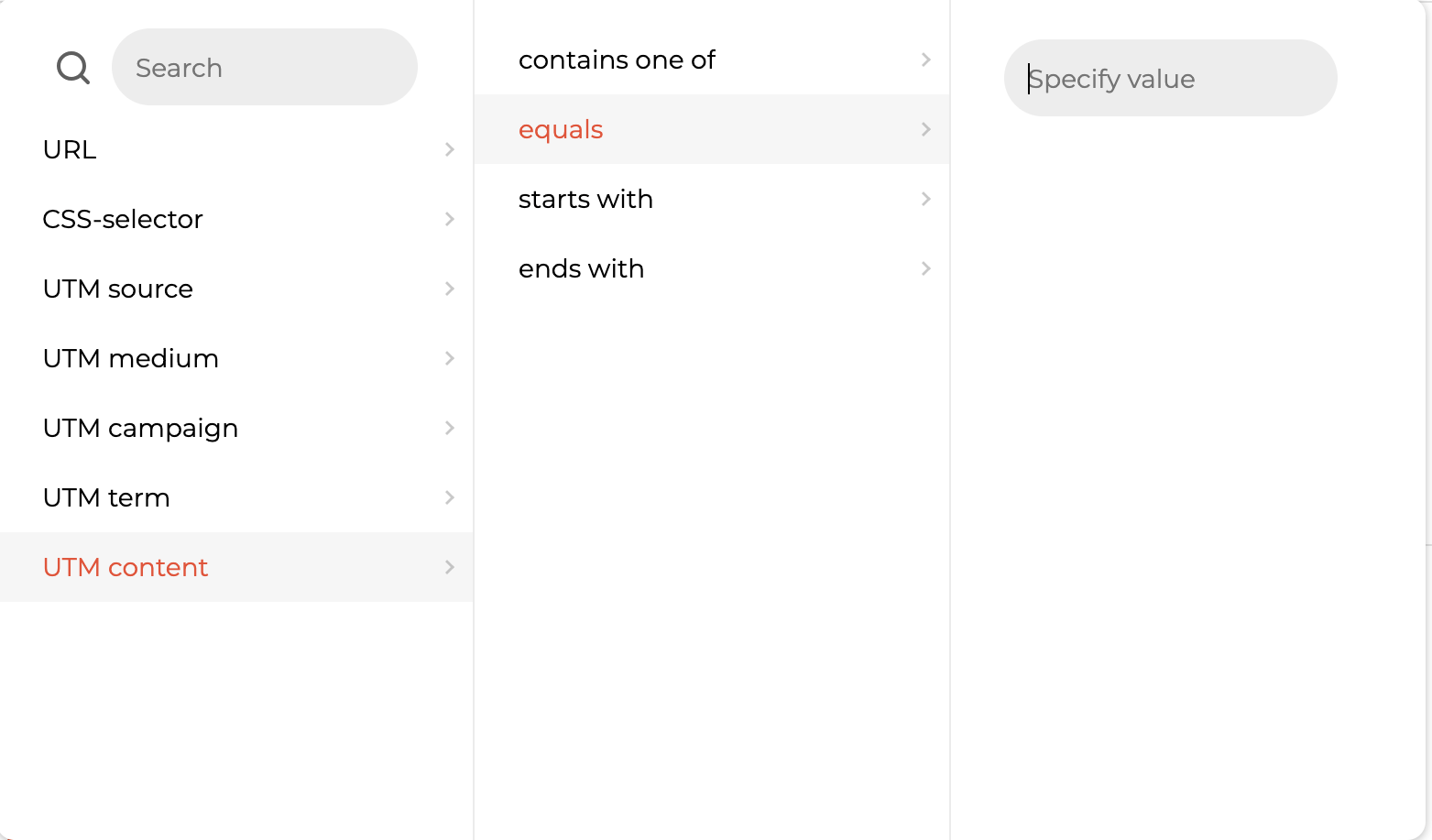
Task: Pick the UTM campaign filter
Action: click(236, 428)
